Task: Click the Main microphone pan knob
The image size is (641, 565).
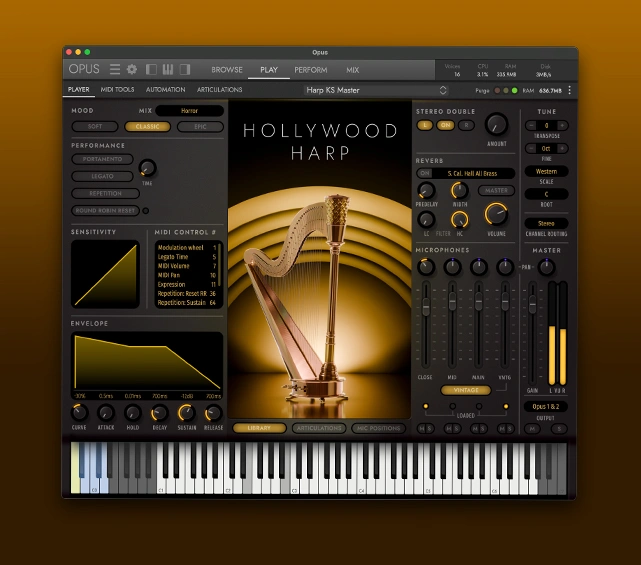Action: point(478,267)
